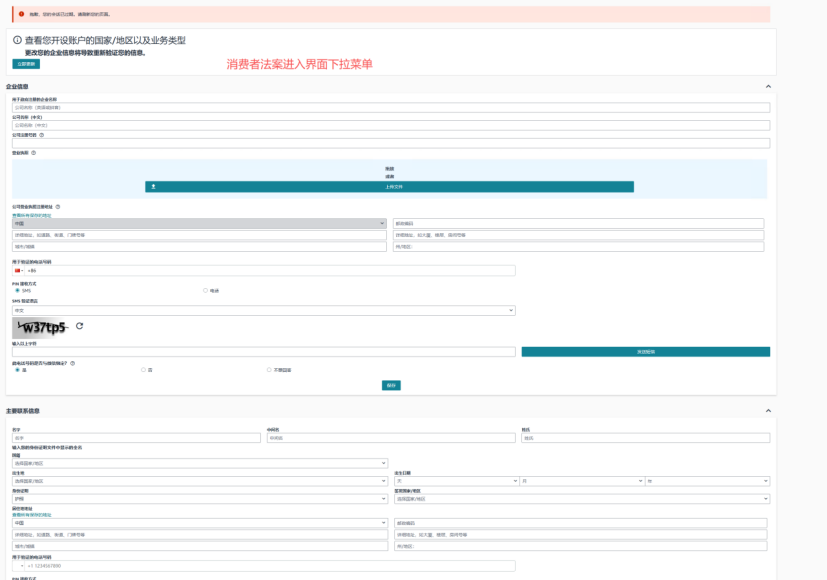Click the 立即更新 button
827x580 pixels.
[x=26, y=63]
